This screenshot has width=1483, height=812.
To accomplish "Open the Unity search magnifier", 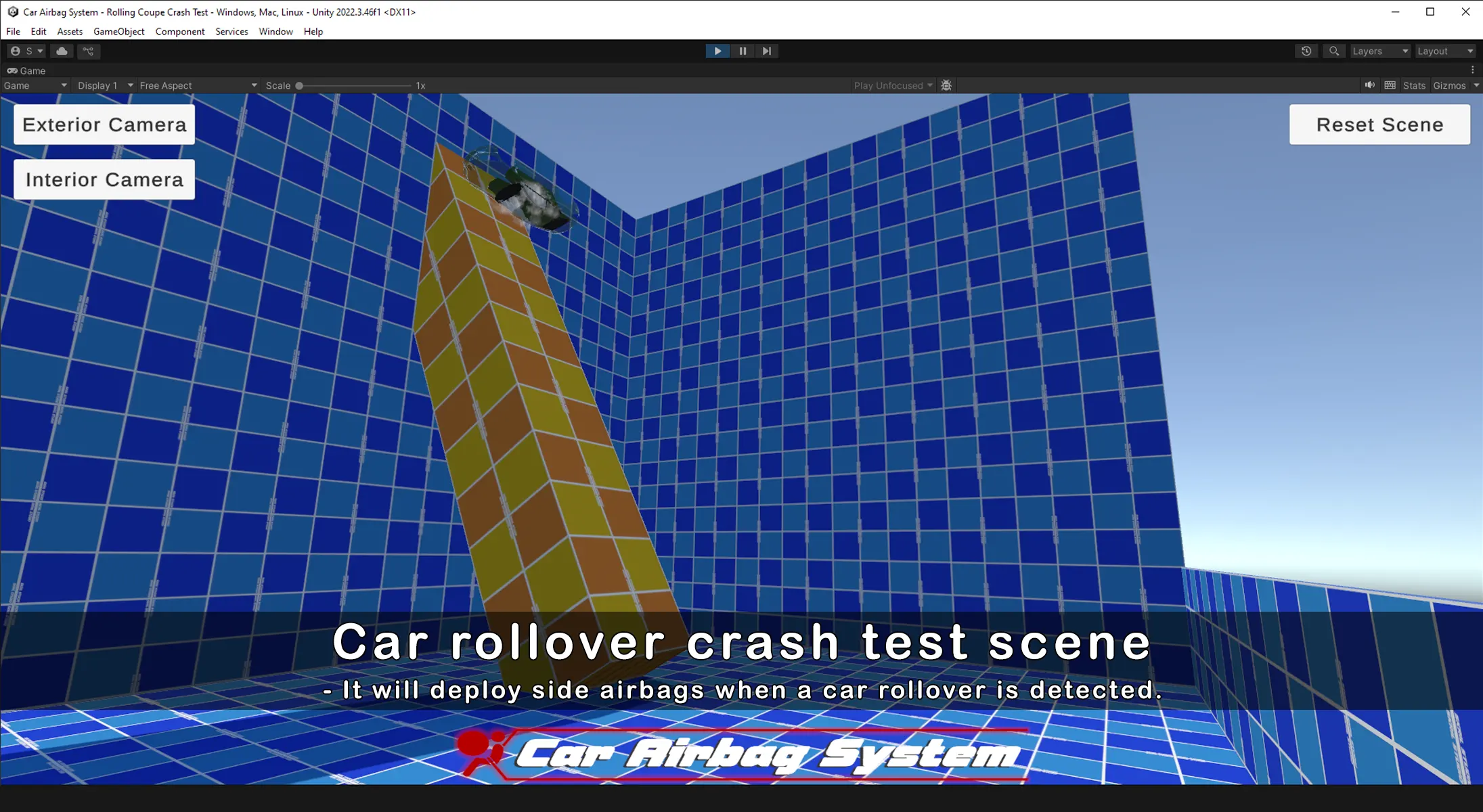I will pyautogui.click(x=1333, y=51).
